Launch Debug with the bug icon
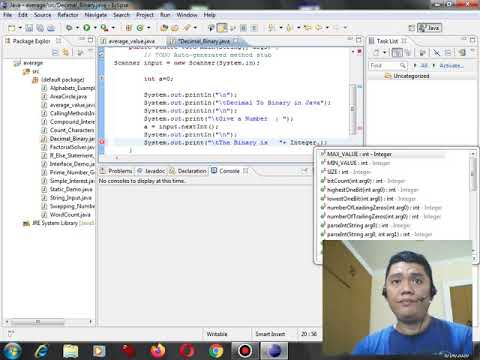The width and height of the screenshot is (480, 360). pyautogui.click(x=69, y=28)
